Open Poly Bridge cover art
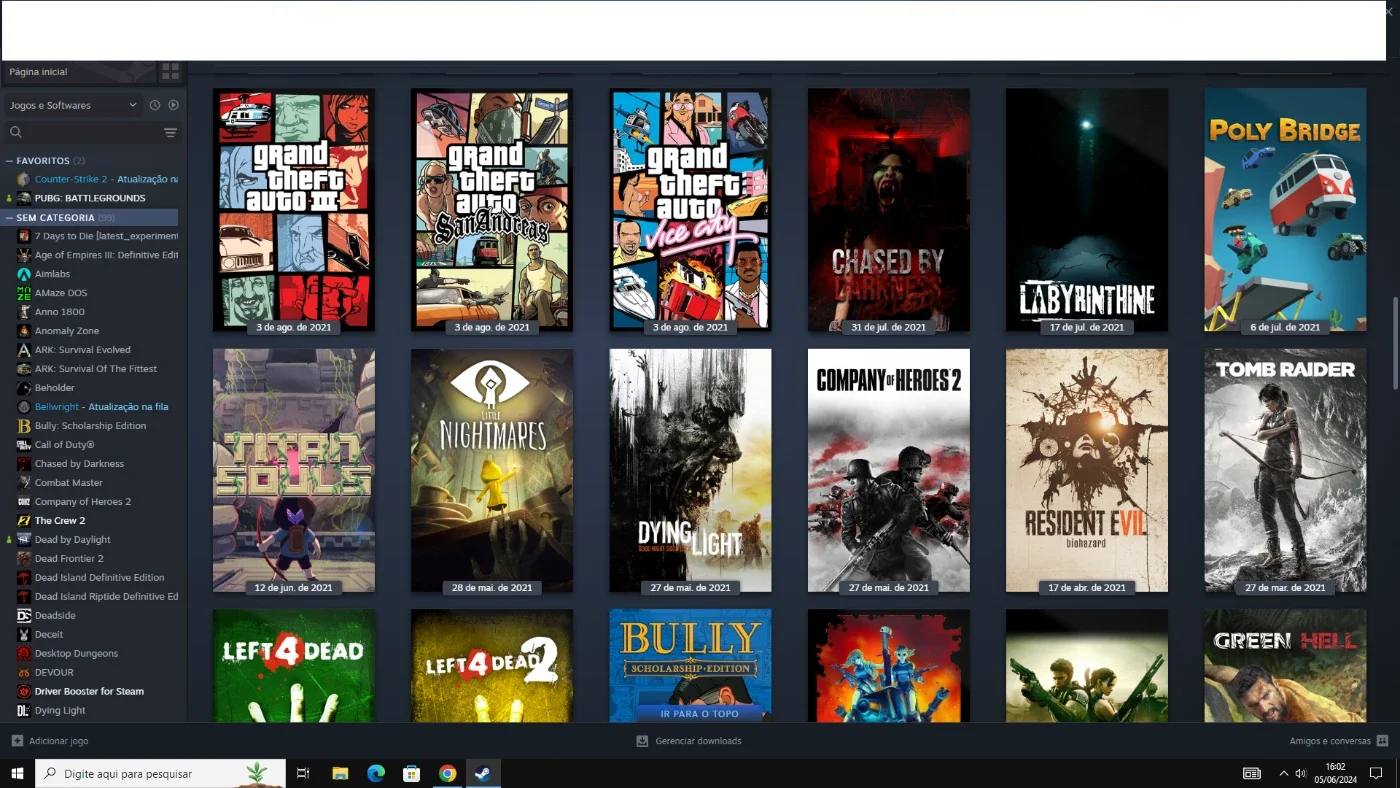Image resolution: width=1400 pixels, height=788 pixels. pyautogui.click(x=1285, y=210)
